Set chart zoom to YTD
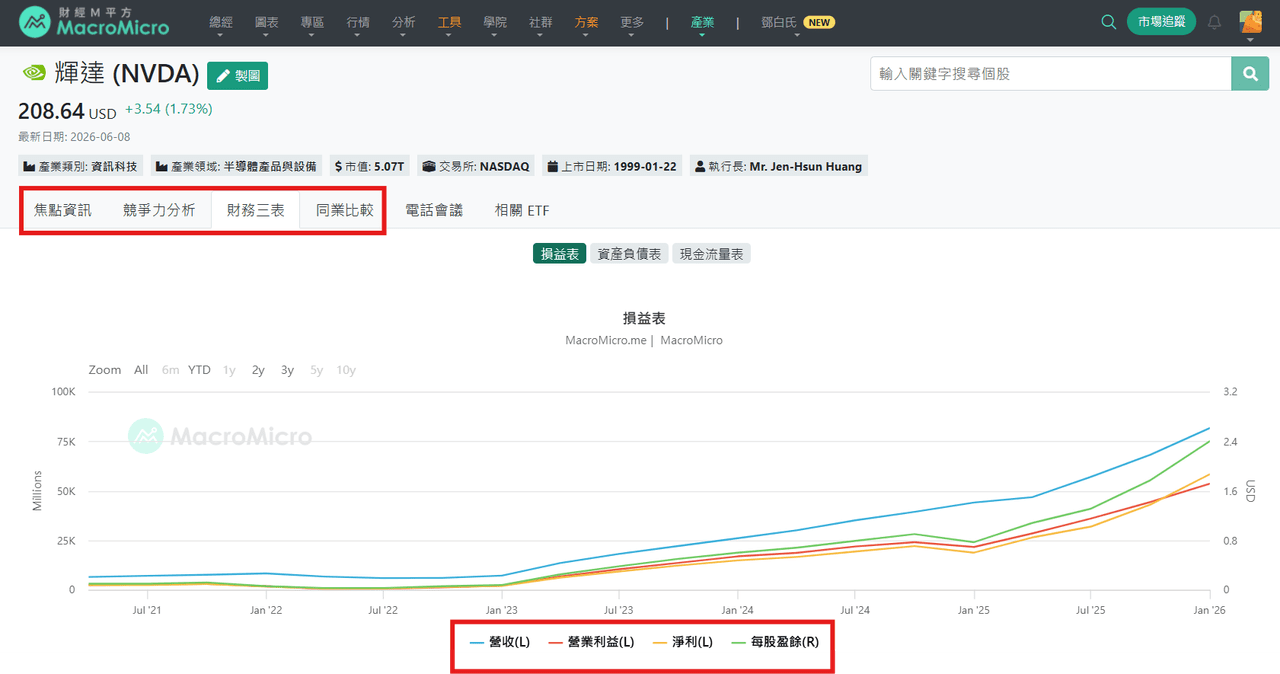Screen dimensions: 1280x674 point(200,370)
